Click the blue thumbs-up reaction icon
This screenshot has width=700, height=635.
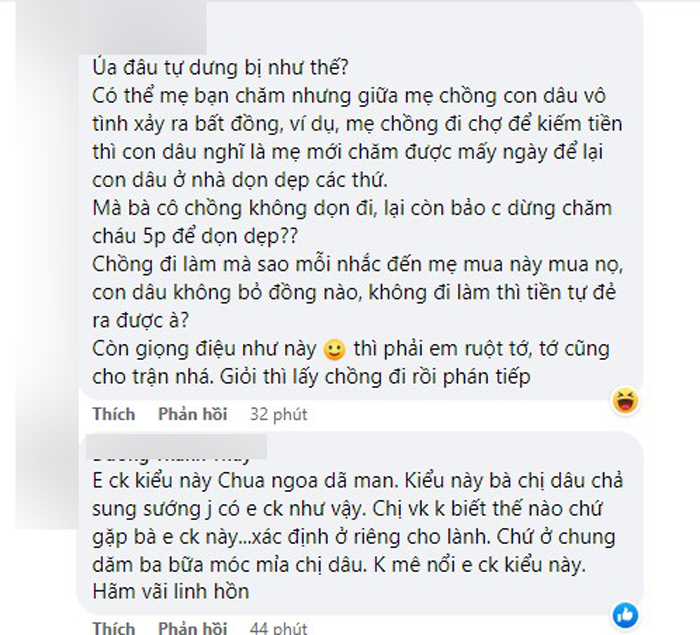(626, 614)
